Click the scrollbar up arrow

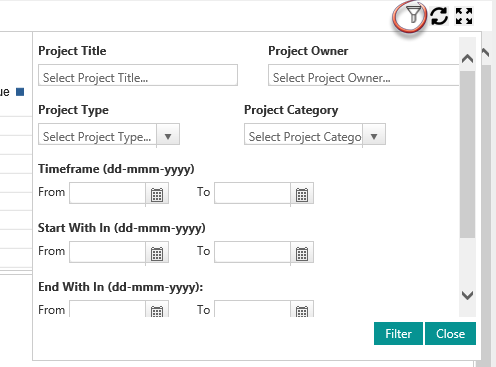467,59
